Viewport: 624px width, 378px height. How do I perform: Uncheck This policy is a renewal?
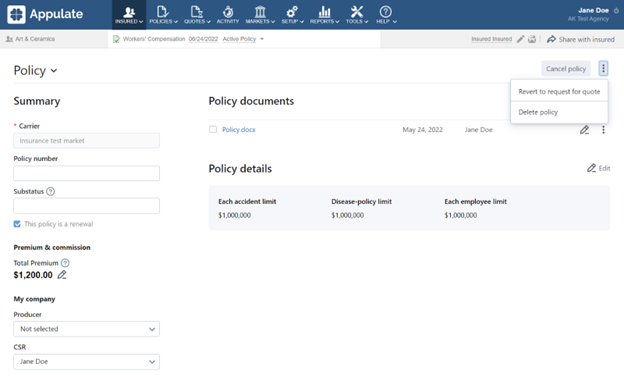[17, 224]
